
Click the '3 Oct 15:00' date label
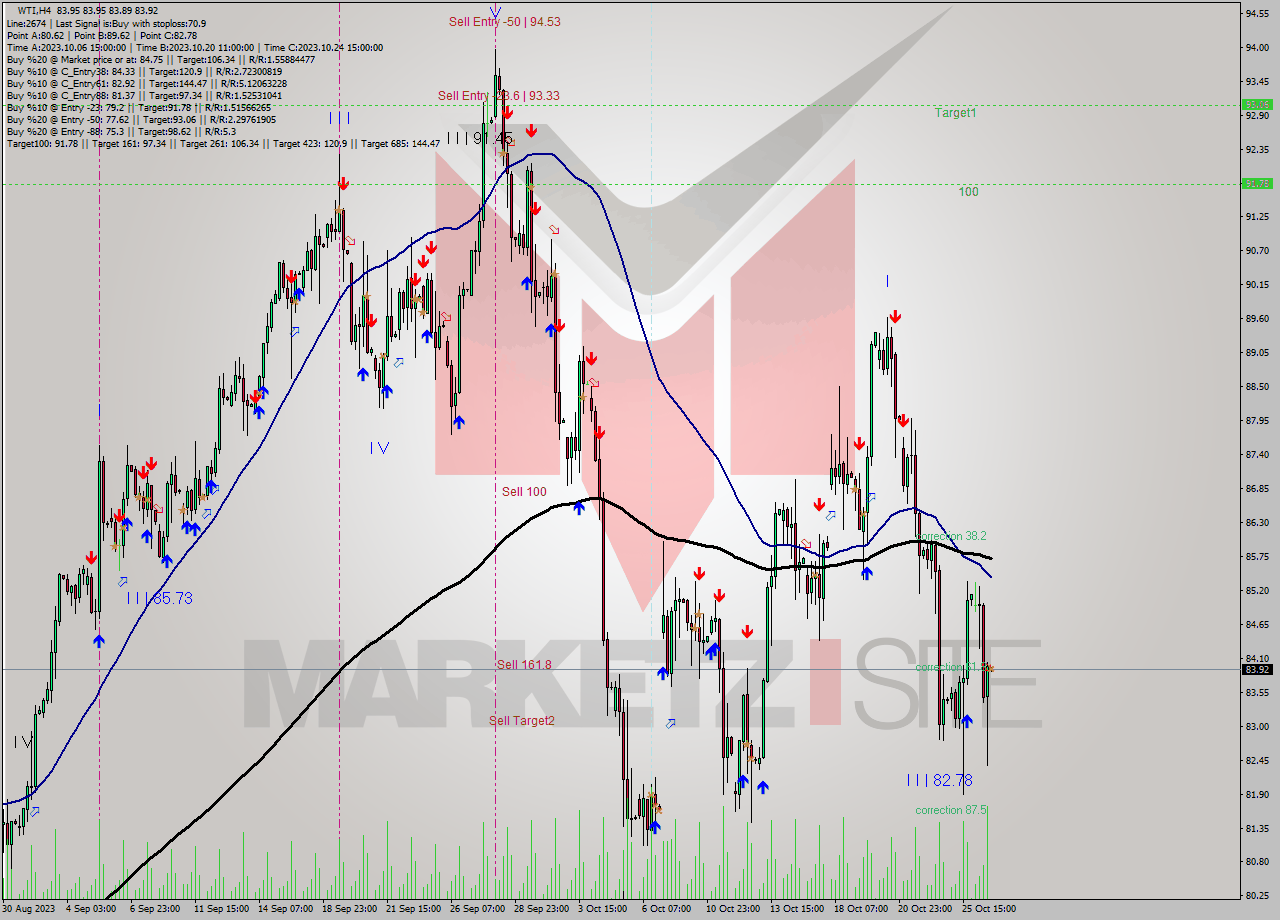click(604, 909)
